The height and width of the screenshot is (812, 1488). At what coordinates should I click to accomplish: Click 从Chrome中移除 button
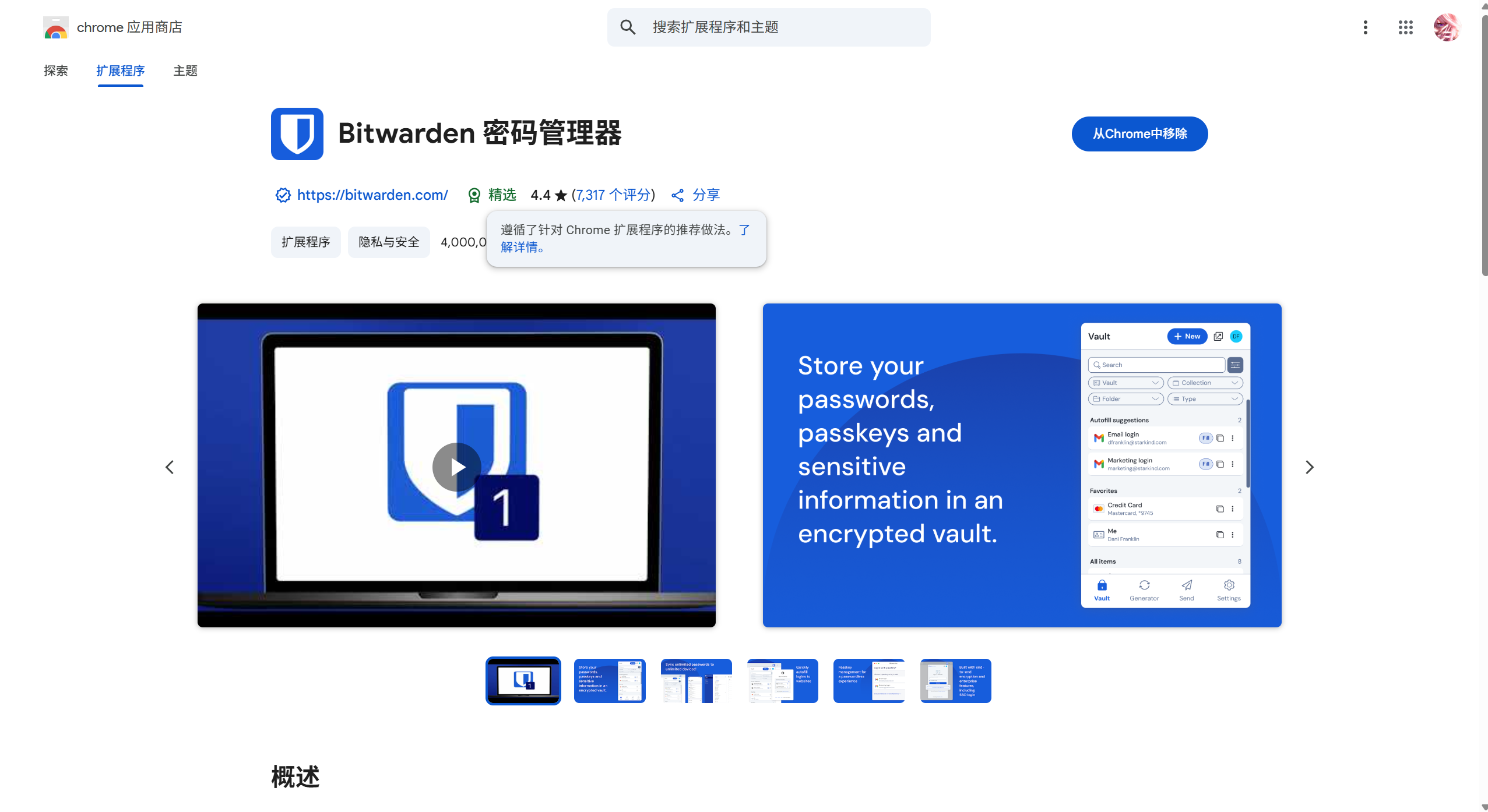1139,133
